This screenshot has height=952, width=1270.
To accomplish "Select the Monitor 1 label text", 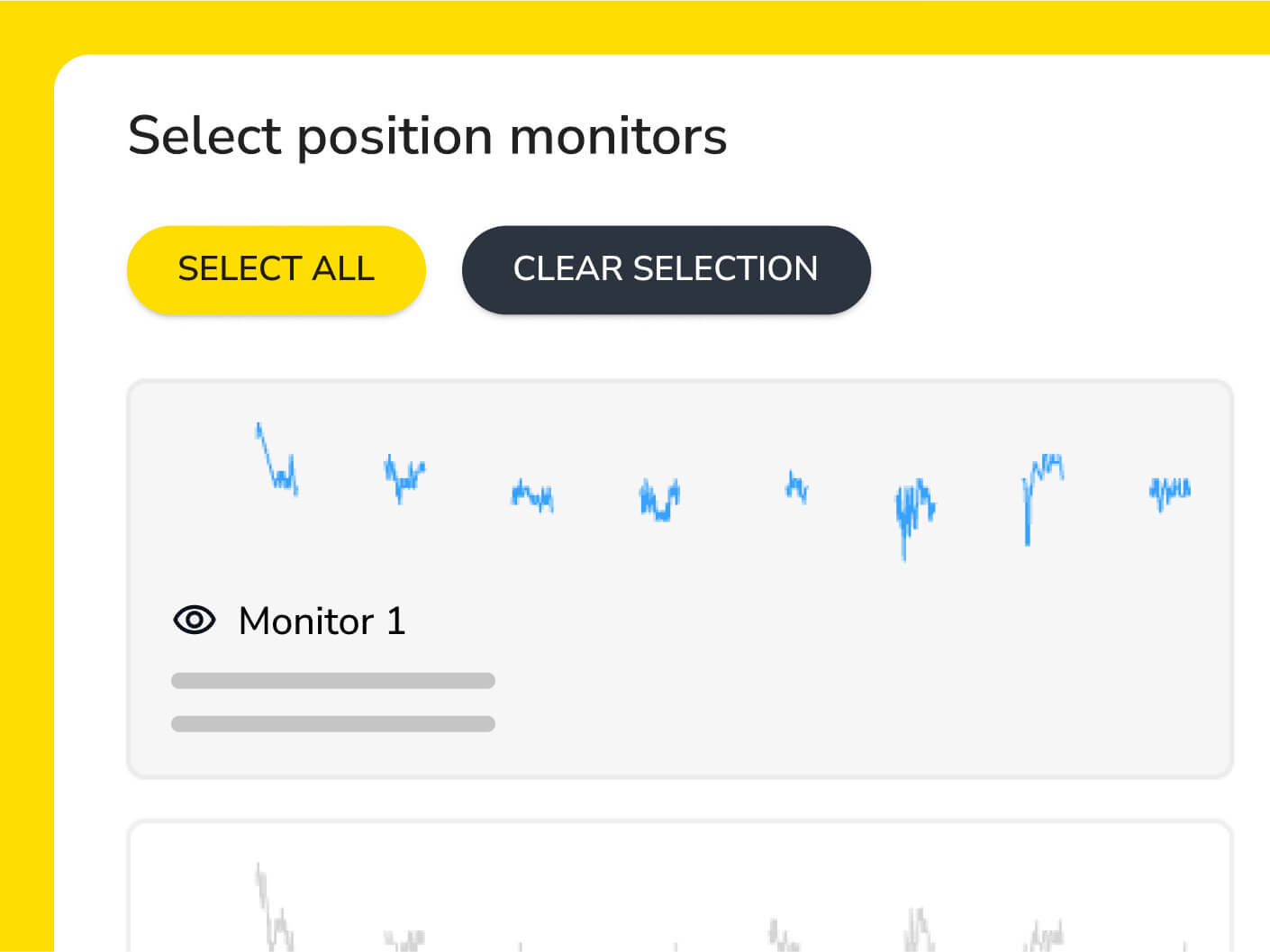I will 322,621.
